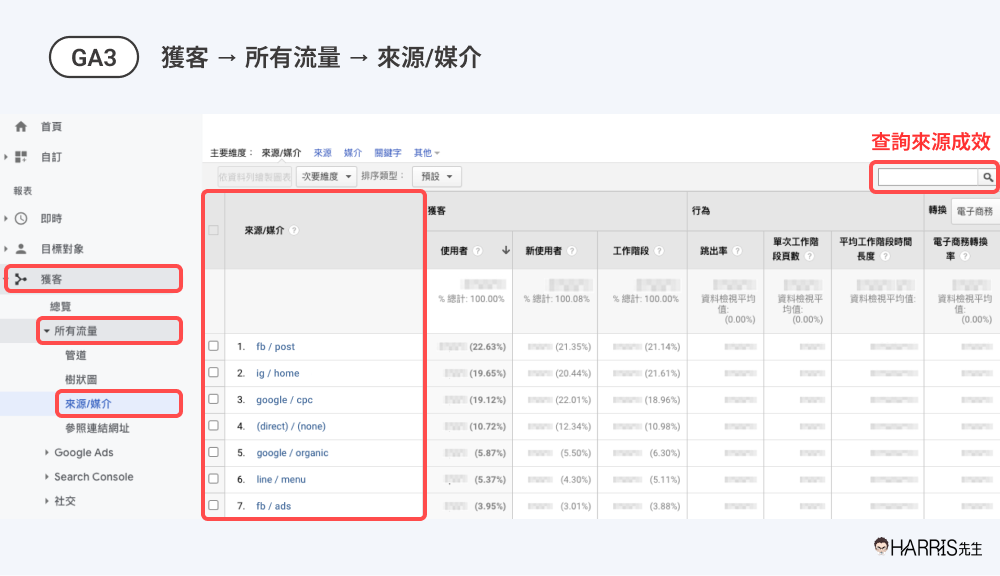Collapse the 所有流量 tree section
Image resolution: width=1000 pixels, height=576 pixels.
click(x=47, y=331)
